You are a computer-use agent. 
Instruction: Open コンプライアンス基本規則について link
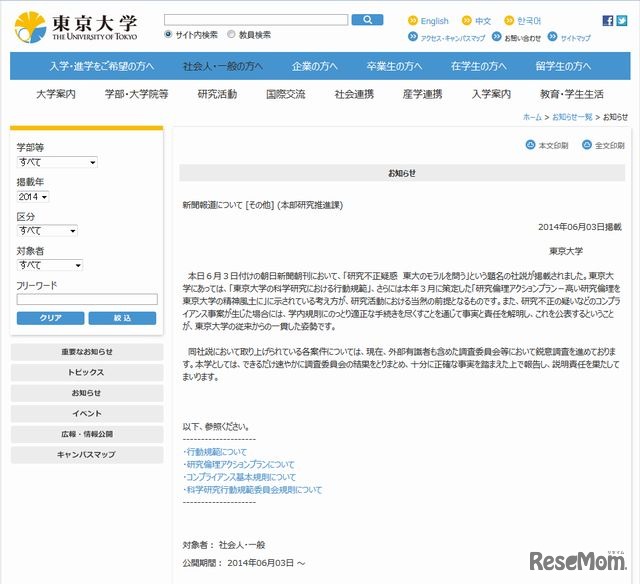pyautogui.click(x=240, y=477)
